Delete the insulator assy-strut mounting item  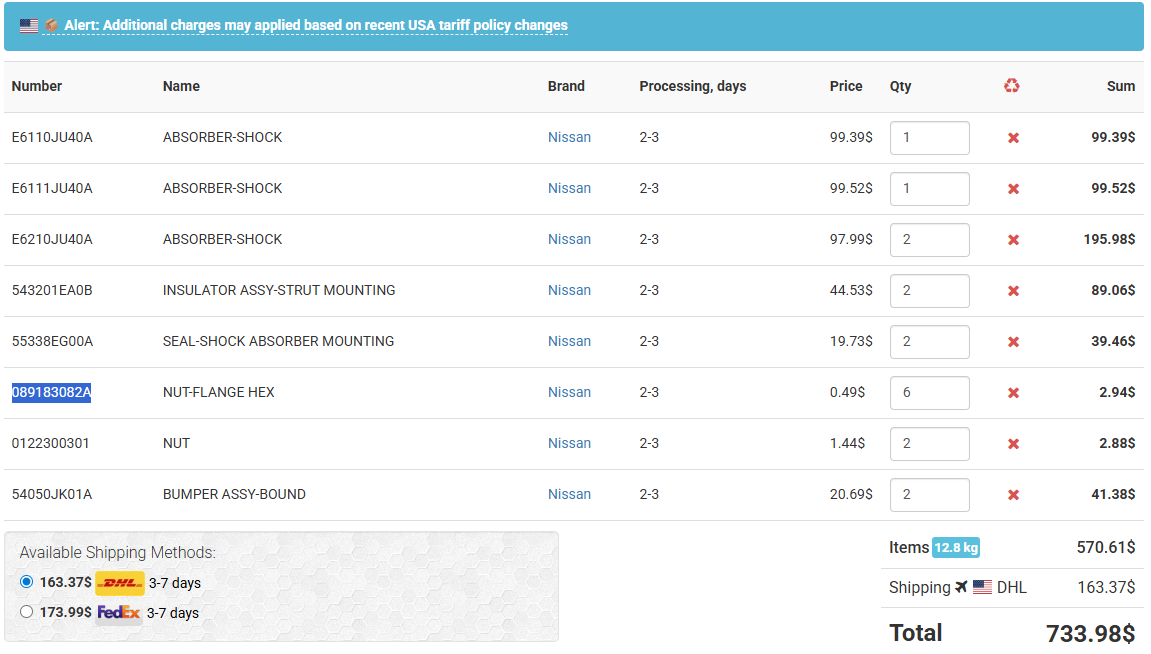1013,291
